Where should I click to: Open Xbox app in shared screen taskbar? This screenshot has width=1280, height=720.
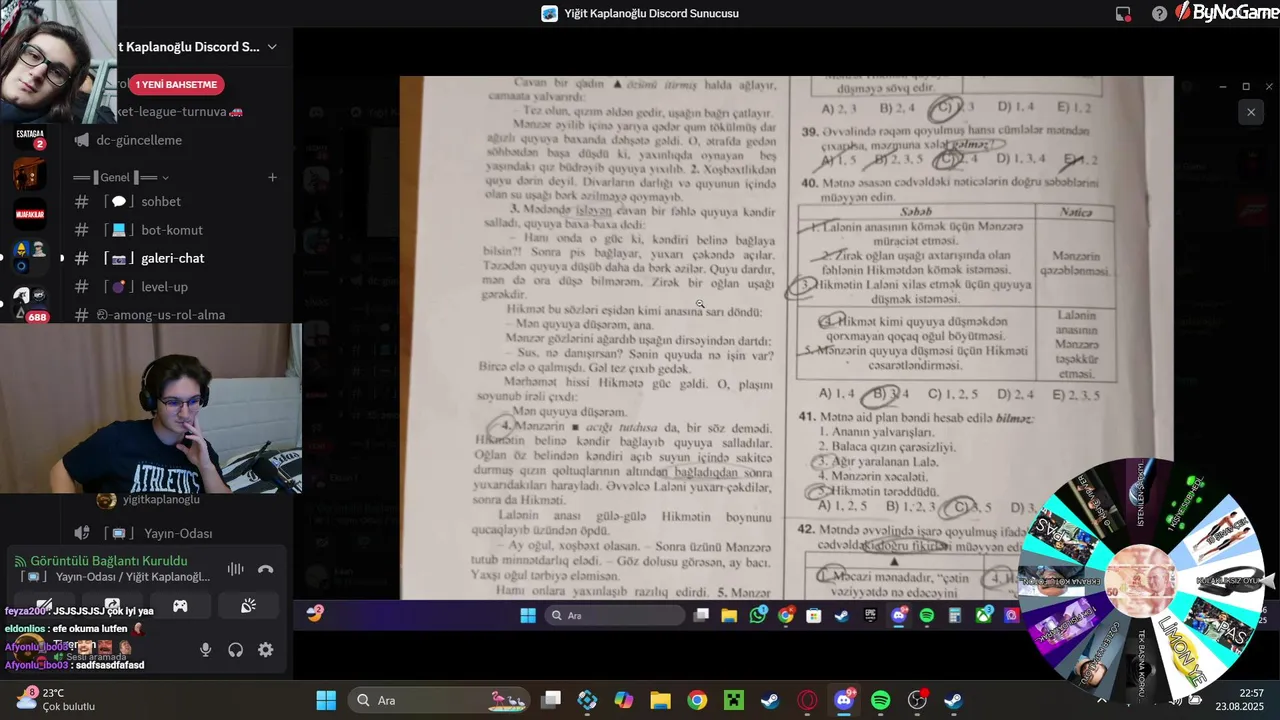984,615
